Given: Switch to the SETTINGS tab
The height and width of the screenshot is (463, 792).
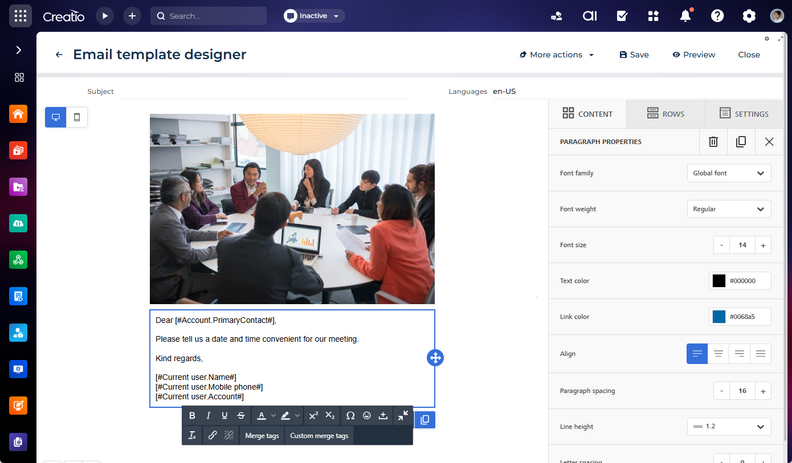Looking at the screenshot, I should (744, 114).
